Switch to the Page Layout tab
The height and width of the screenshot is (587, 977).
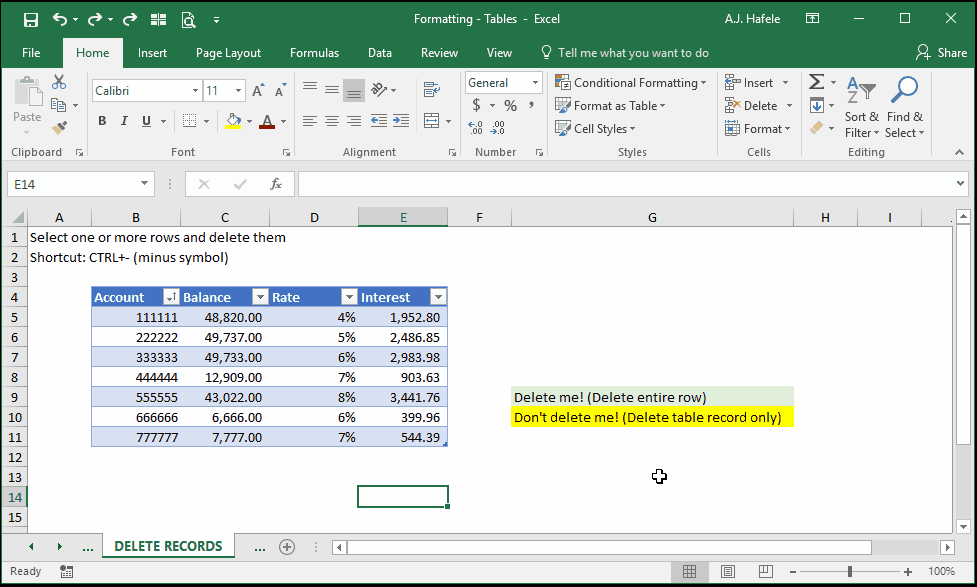[228, 53]
